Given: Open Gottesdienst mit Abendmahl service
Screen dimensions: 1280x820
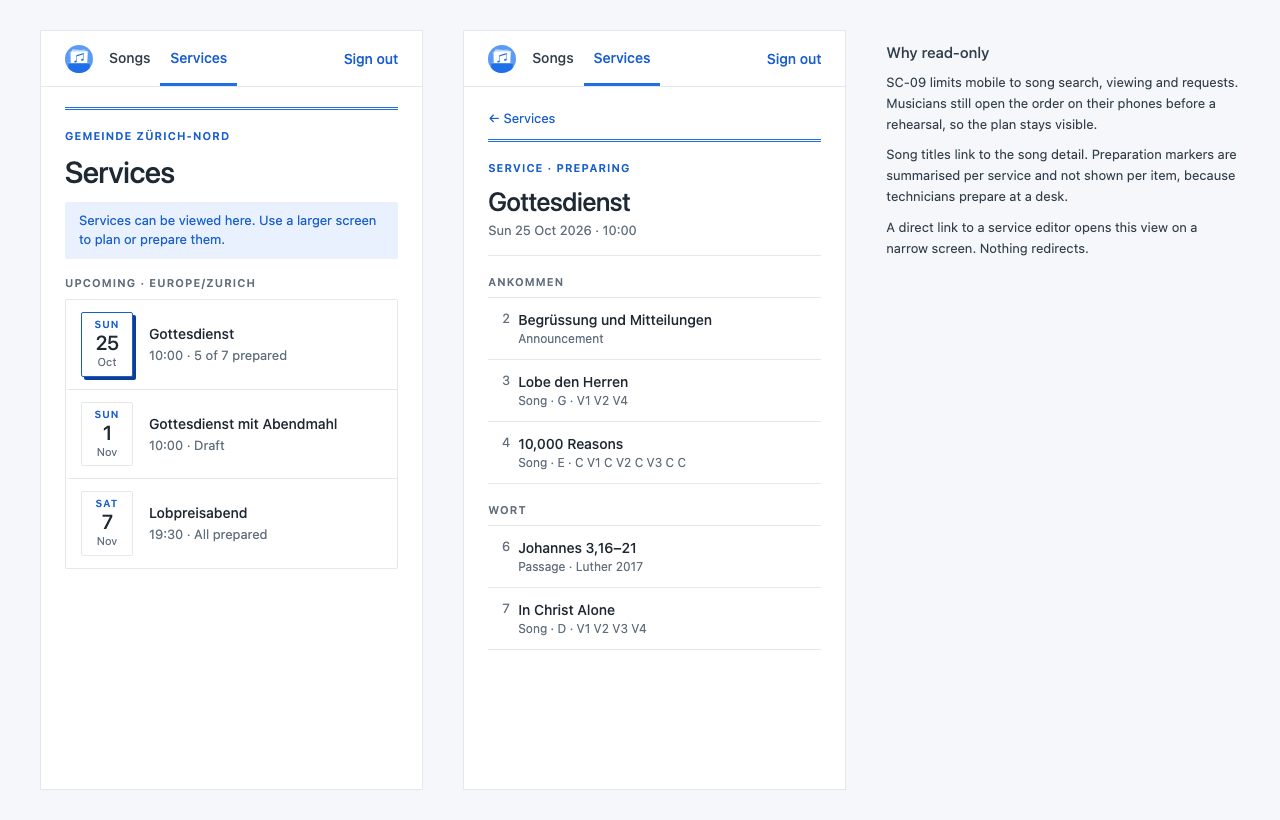Looking at the screenshot, I should tap(231, 434).
